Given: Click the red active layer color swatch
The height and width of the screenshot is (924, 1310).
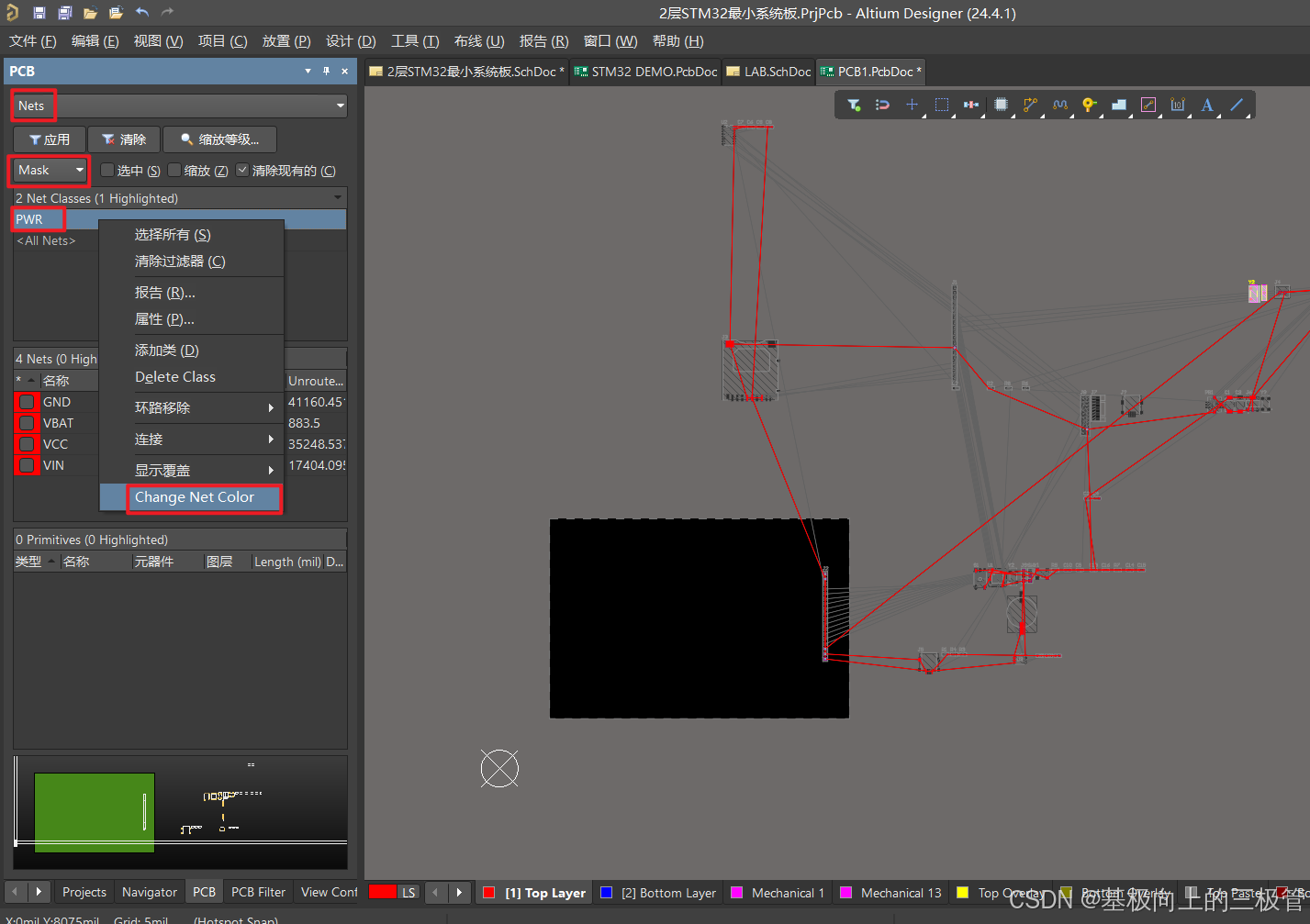Looking at the screenshot, I should (382, 892).
